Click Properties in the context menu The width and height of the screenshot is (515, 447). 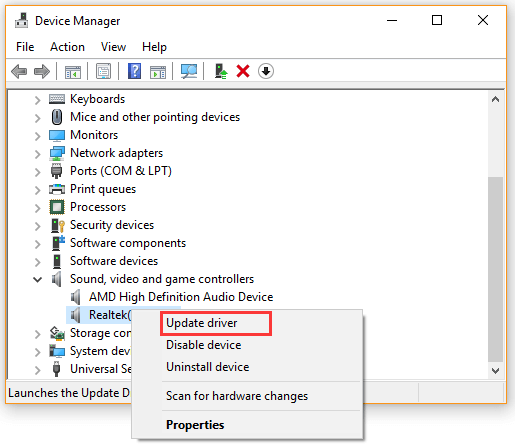pyautogui.click(x=195, y=425)
